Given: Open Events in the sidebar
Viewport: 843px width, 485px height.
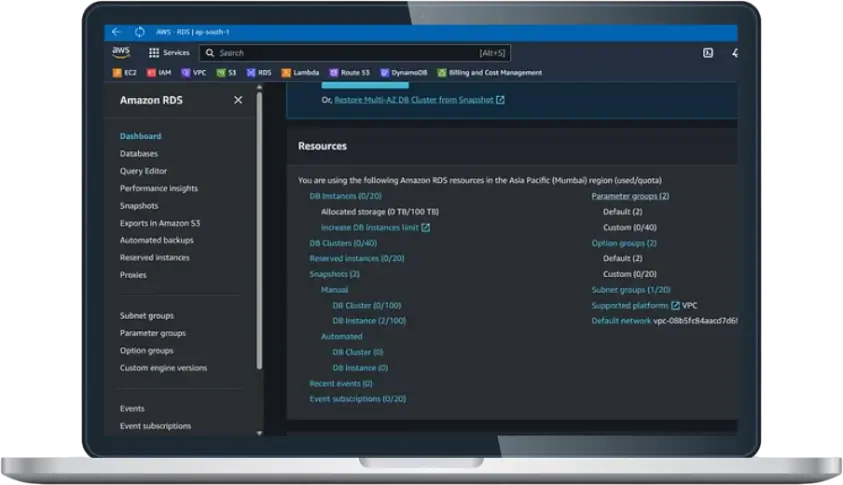Looking at the screenshot, I should 132,409.
